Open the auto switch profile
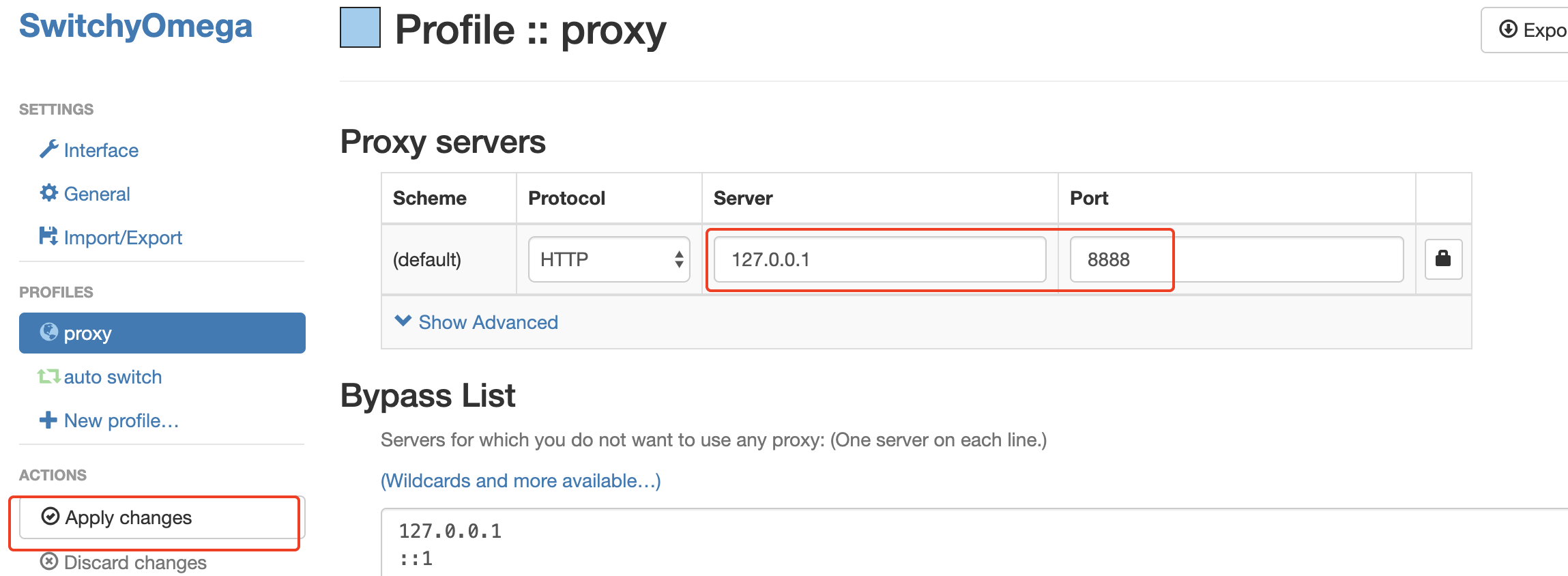Screen dimensions: 1568x576 [x=113, y=377]
